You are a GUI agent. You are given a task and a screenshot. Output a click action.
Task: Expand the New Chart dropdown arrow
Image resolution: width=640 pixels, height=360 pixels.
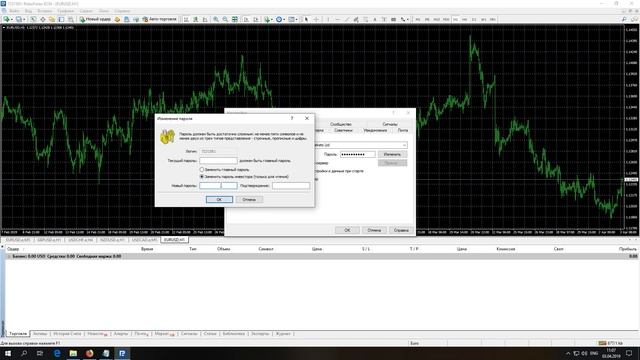click(x=11, y=19)
